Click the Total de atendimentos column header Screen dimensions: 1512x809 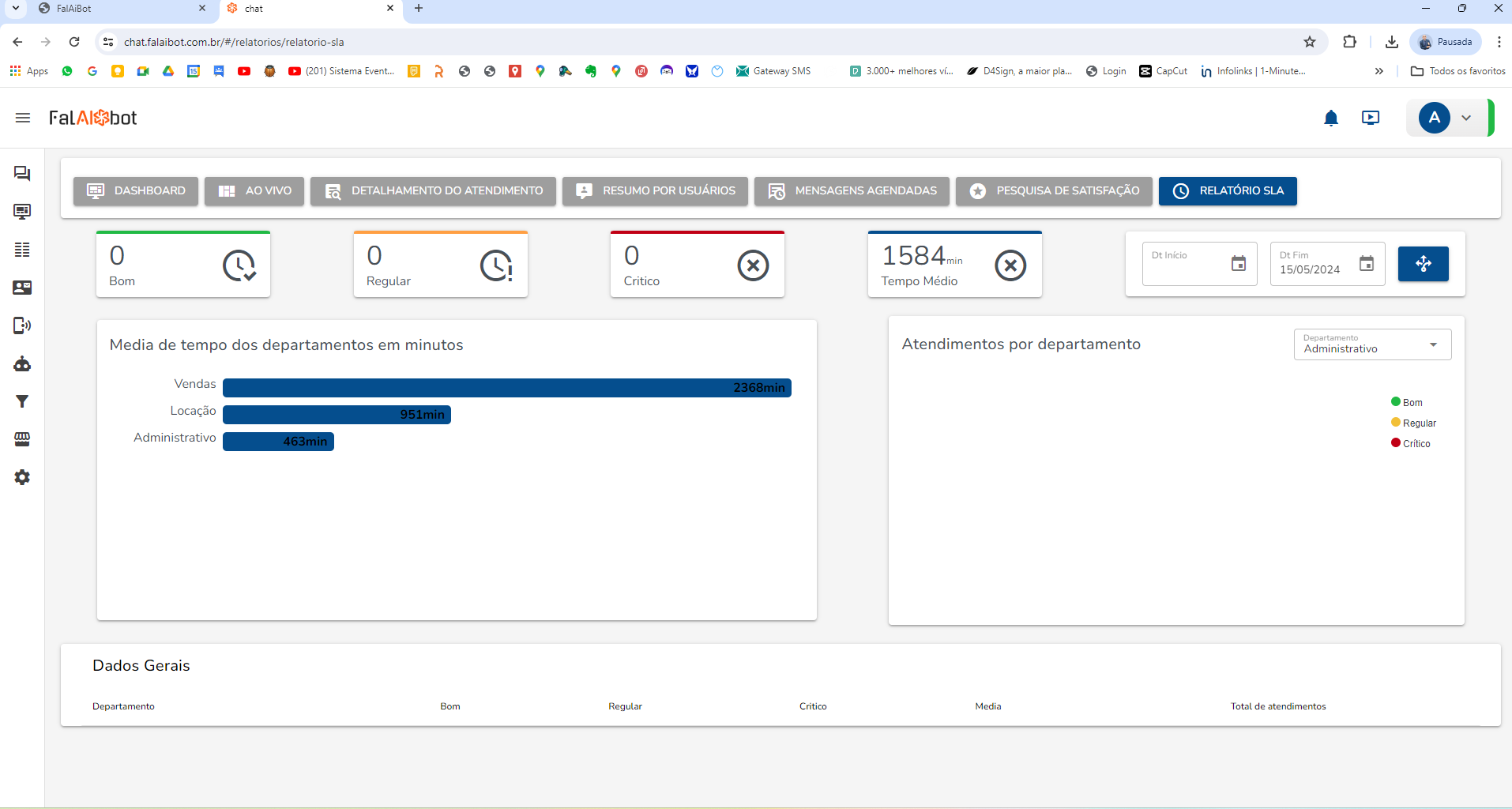(1278, 706)
